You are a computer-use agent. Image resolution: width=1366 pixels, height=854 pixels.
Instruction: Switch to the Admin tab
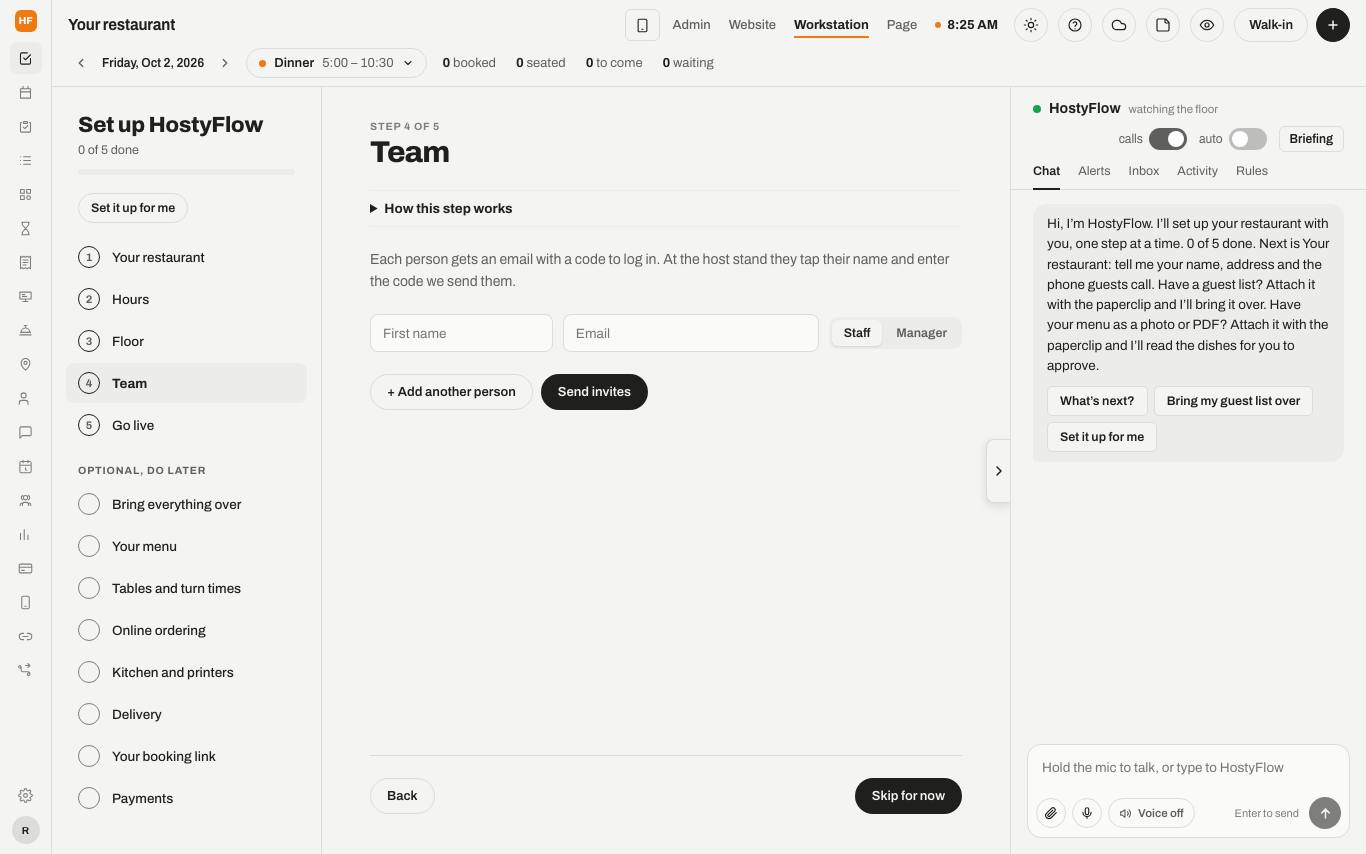[691, 25]
